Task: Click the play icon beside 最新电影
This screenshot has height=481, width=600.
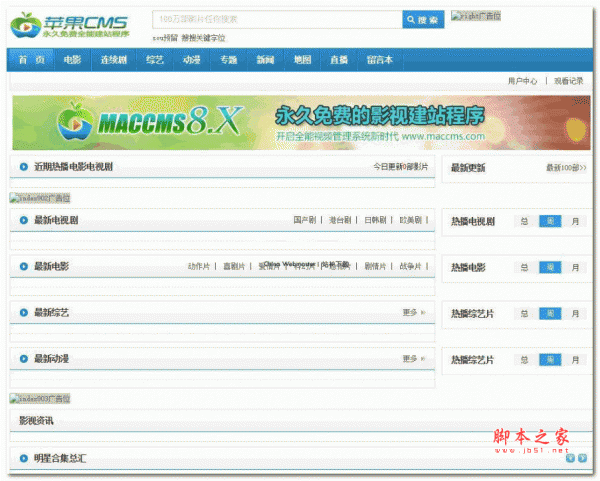Action: [24, 266]
